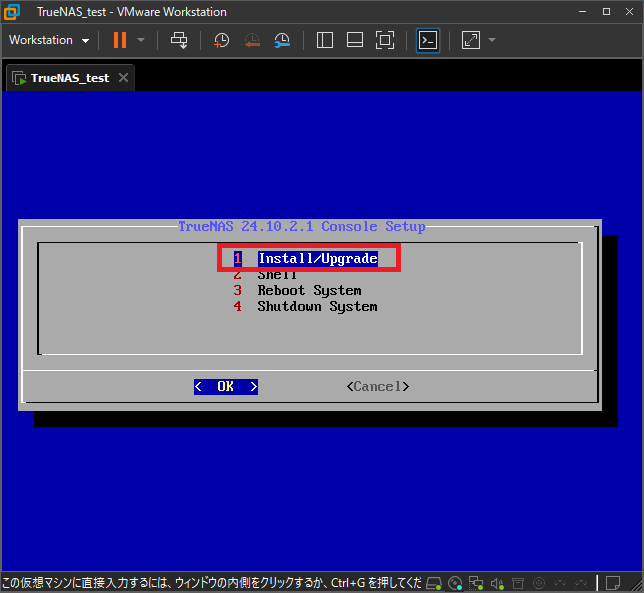644x593 pixels.
Task: Close the VMware Workstation window
Action: click(x=629, y=11)
